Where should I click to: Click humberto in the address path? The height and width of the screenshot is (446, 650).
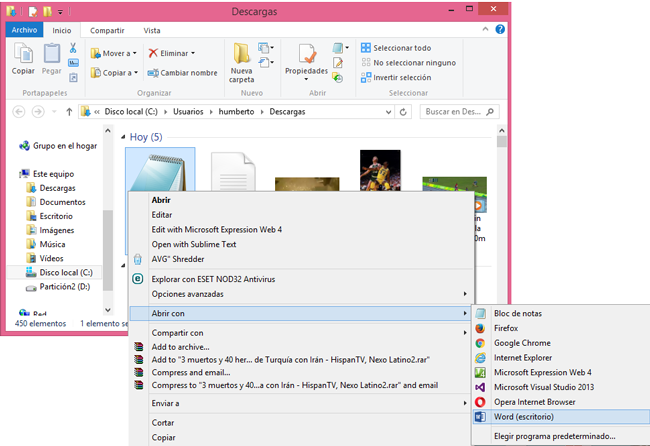click(x=236, y=112)
